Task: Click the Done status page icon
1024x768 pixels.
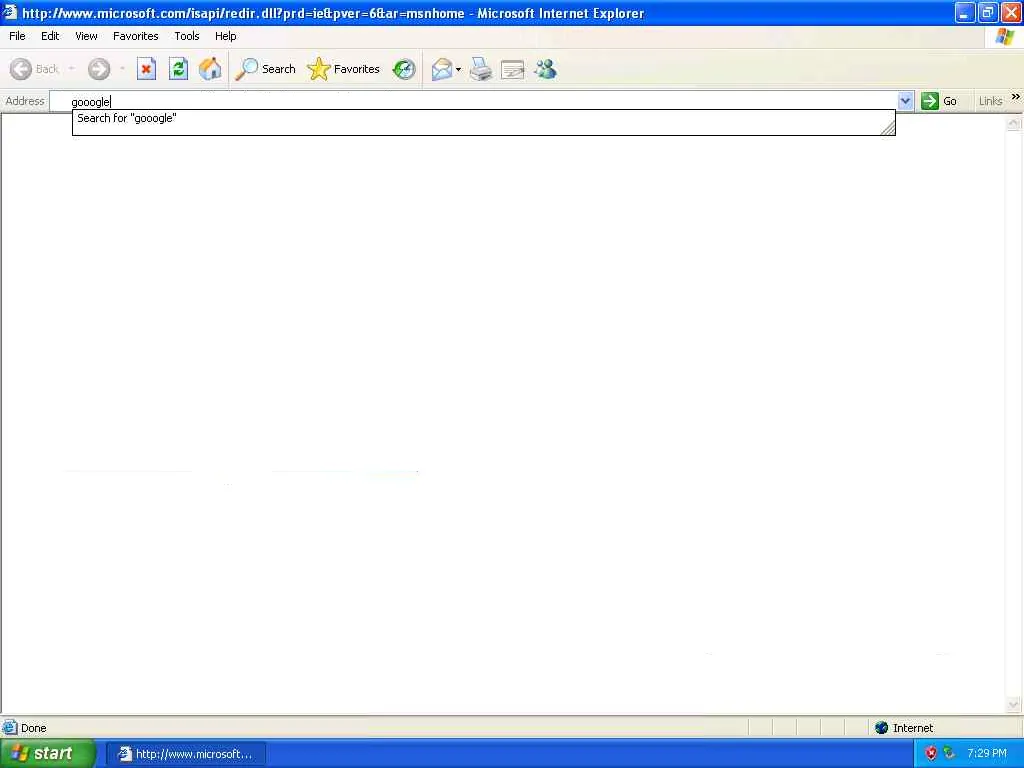Action: pyautogui.click(x=10, y=727)
